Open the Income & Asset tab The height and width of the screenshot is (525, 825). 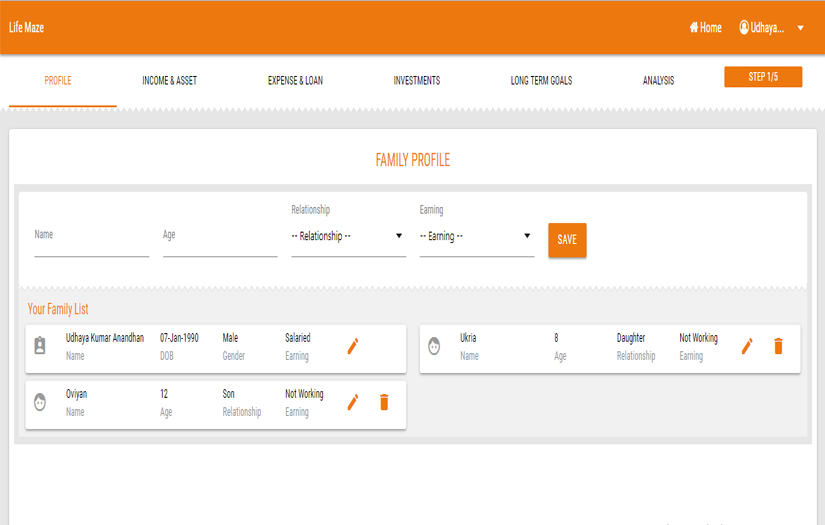169,80
